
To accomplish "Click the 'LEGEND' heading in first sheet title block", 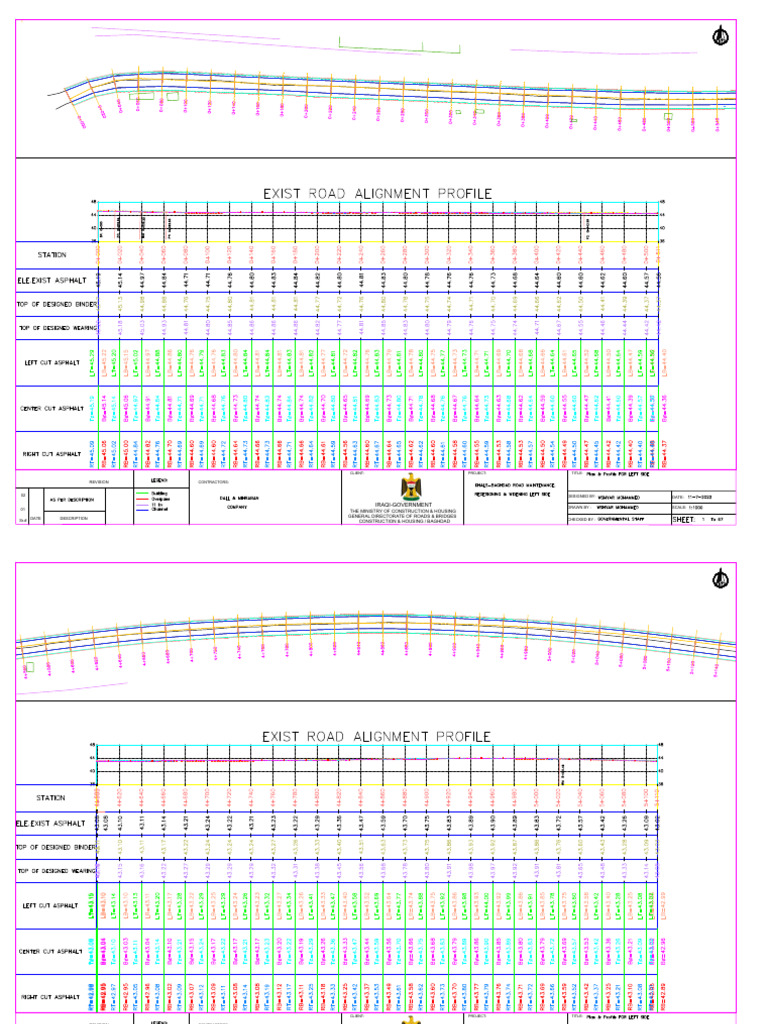I will (159, 480).
